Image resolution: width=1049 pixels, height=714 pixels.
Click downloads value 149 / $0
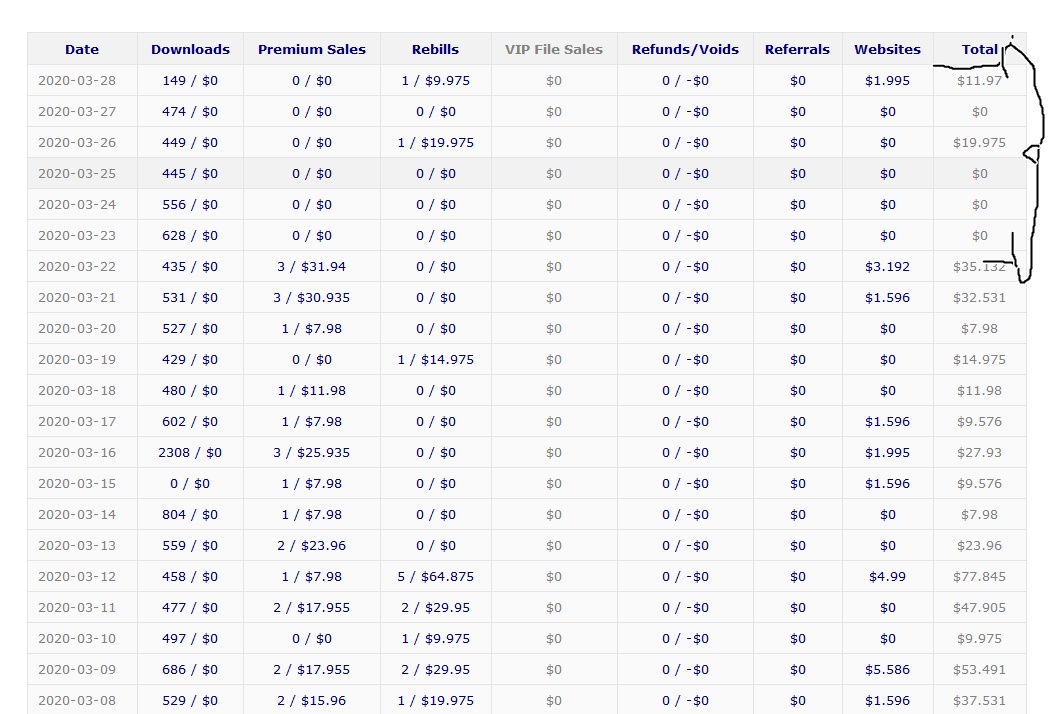pyautogui.click(x=190, y=81)
